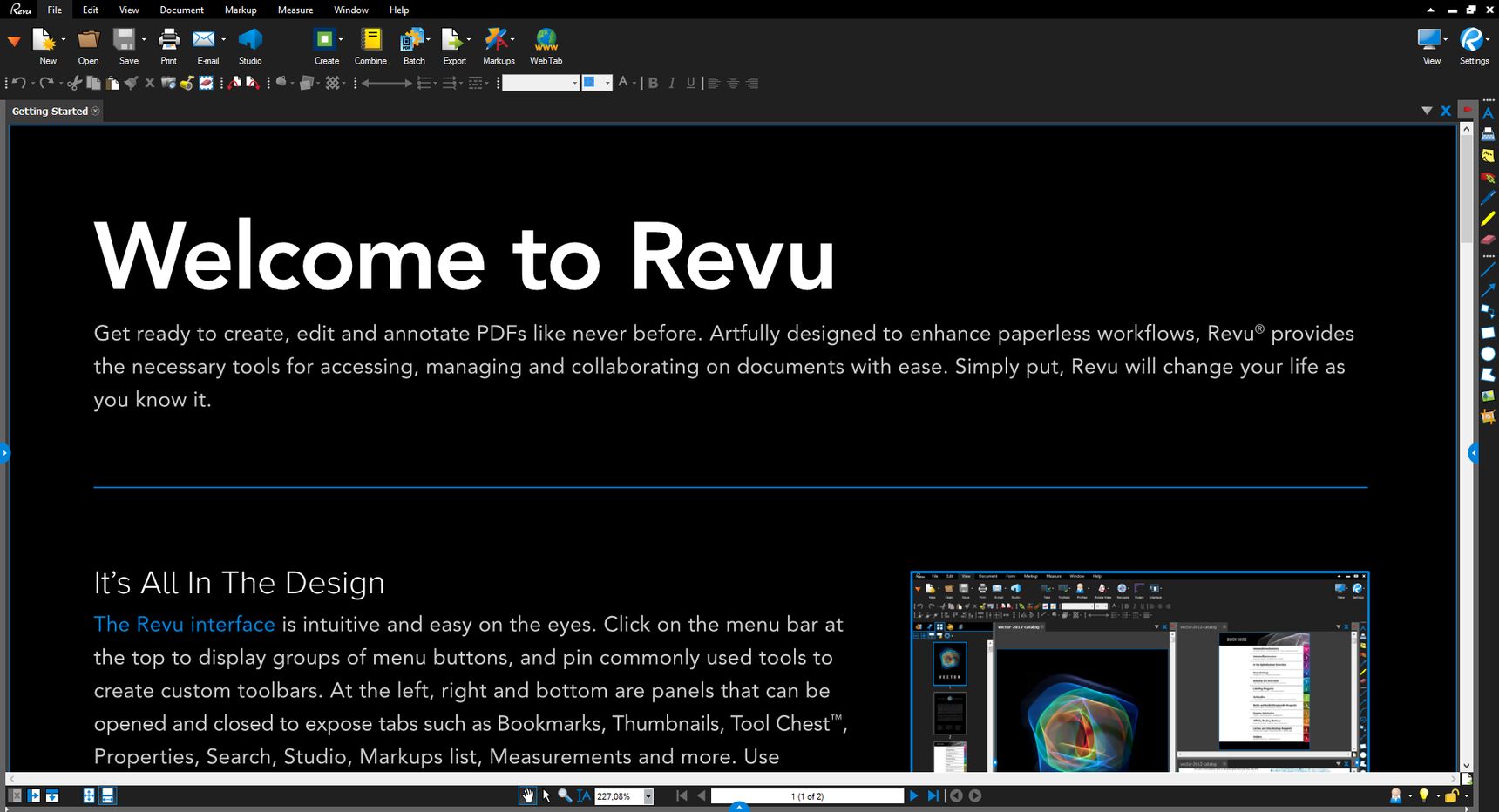1499x812 pixels.
Task: Go to last page button
Action: (x=933, y=795)
